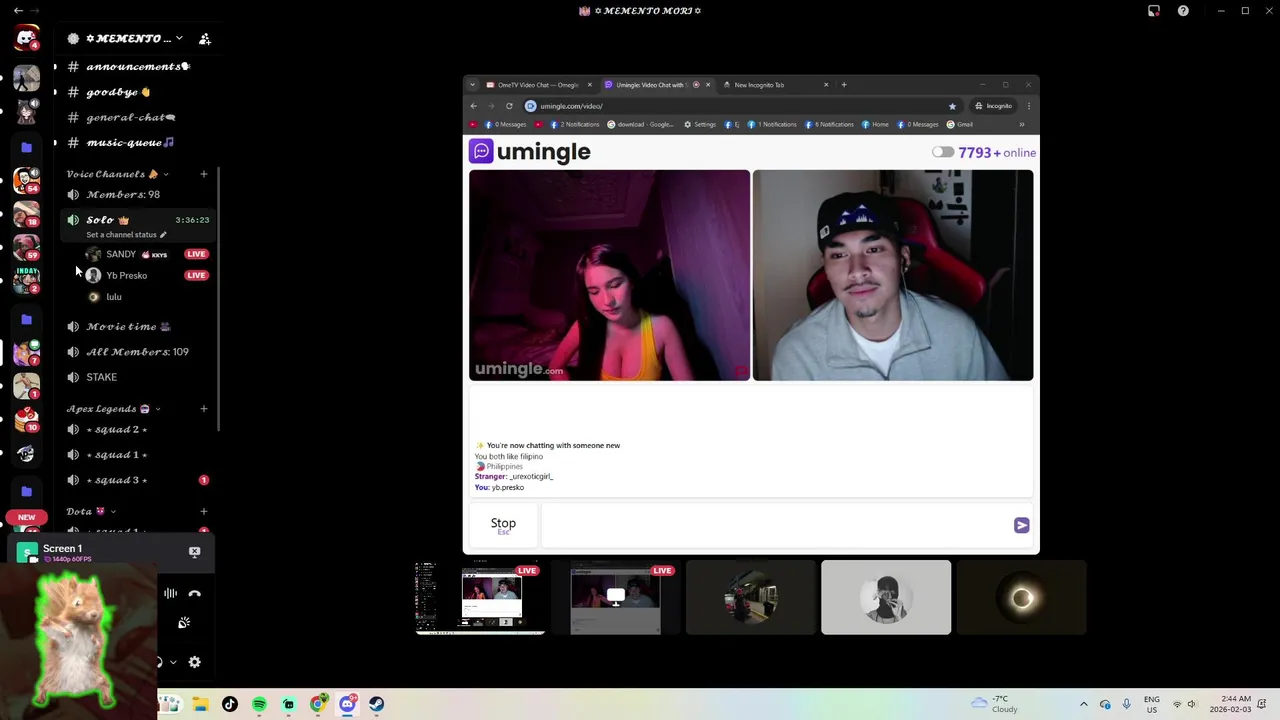The width and height of the screenshot is (1280, 720).
Task: Toggle the switch beside 7793+ online
Action: tap(943, 152)
